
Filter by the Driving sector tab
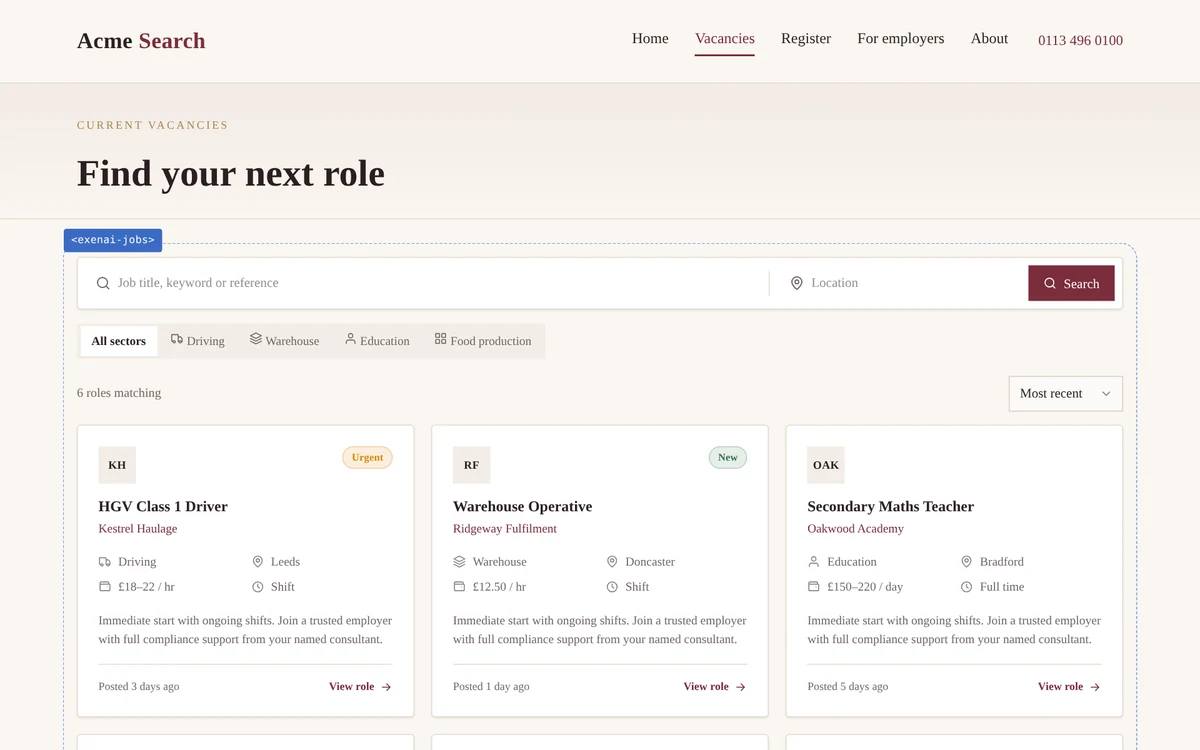198,341
